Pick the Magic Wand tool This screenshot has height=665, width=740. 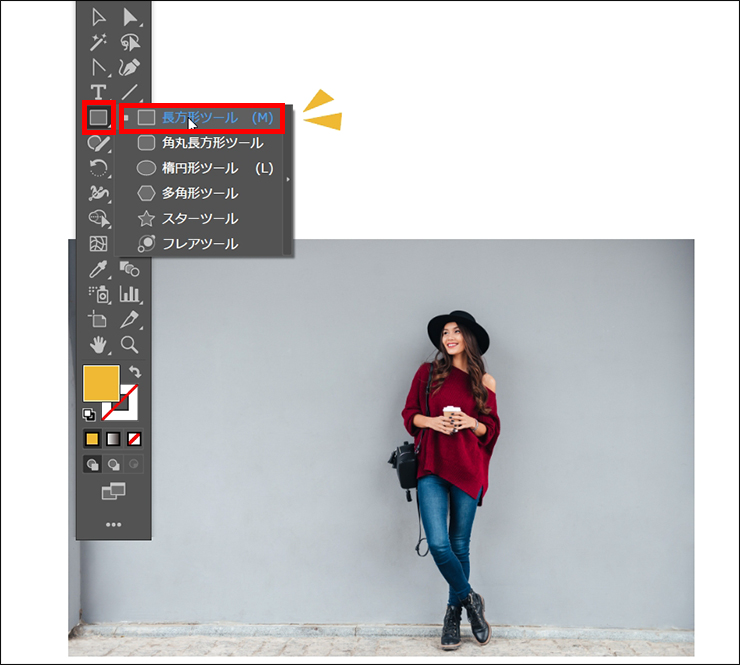pyautogui.click(x=98, y=42)
